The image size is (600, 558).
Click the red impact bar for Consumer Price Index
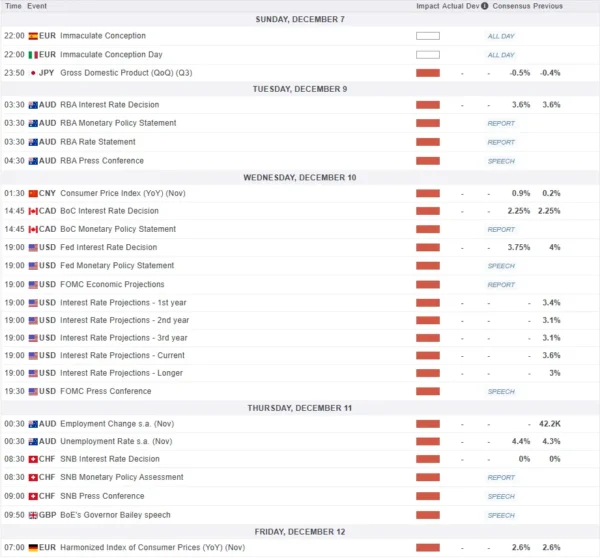pyautogui.click(x=428, y=192)
